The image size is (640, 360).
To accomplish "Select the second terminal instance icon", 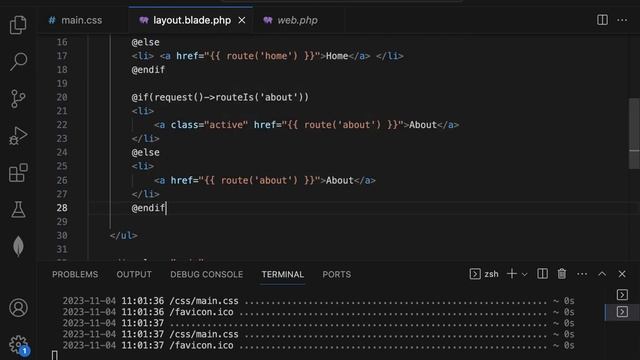I will 622,312.
